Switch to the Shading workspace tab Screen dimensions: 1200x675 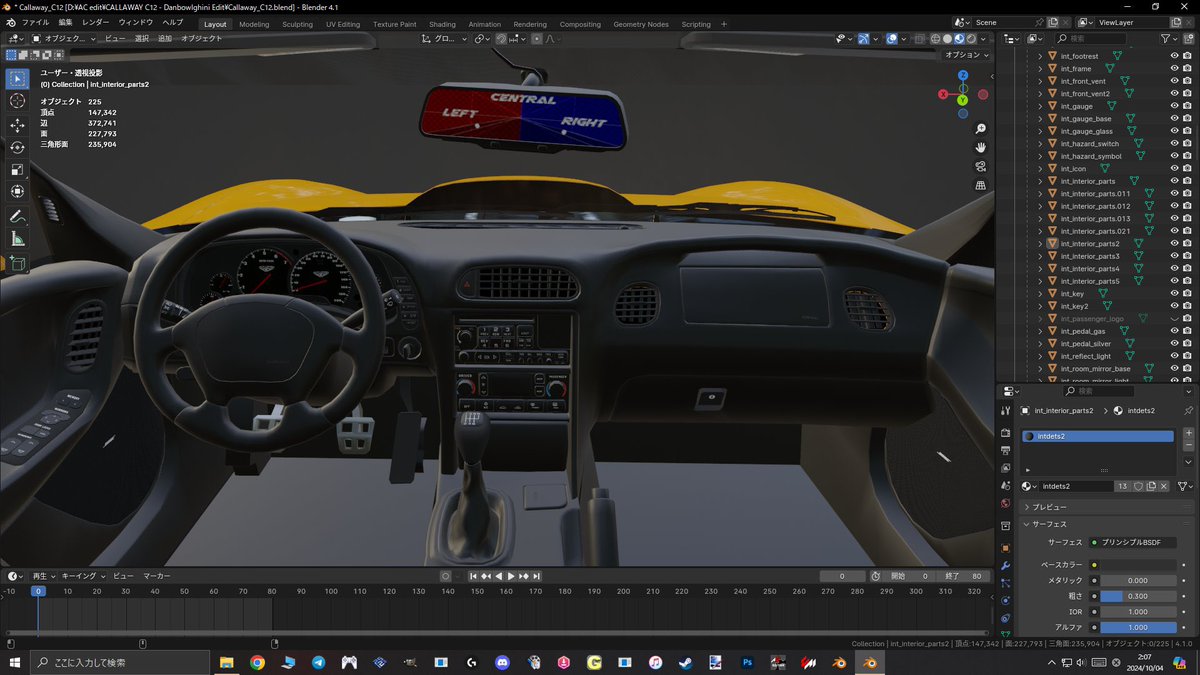click(442, 24)
